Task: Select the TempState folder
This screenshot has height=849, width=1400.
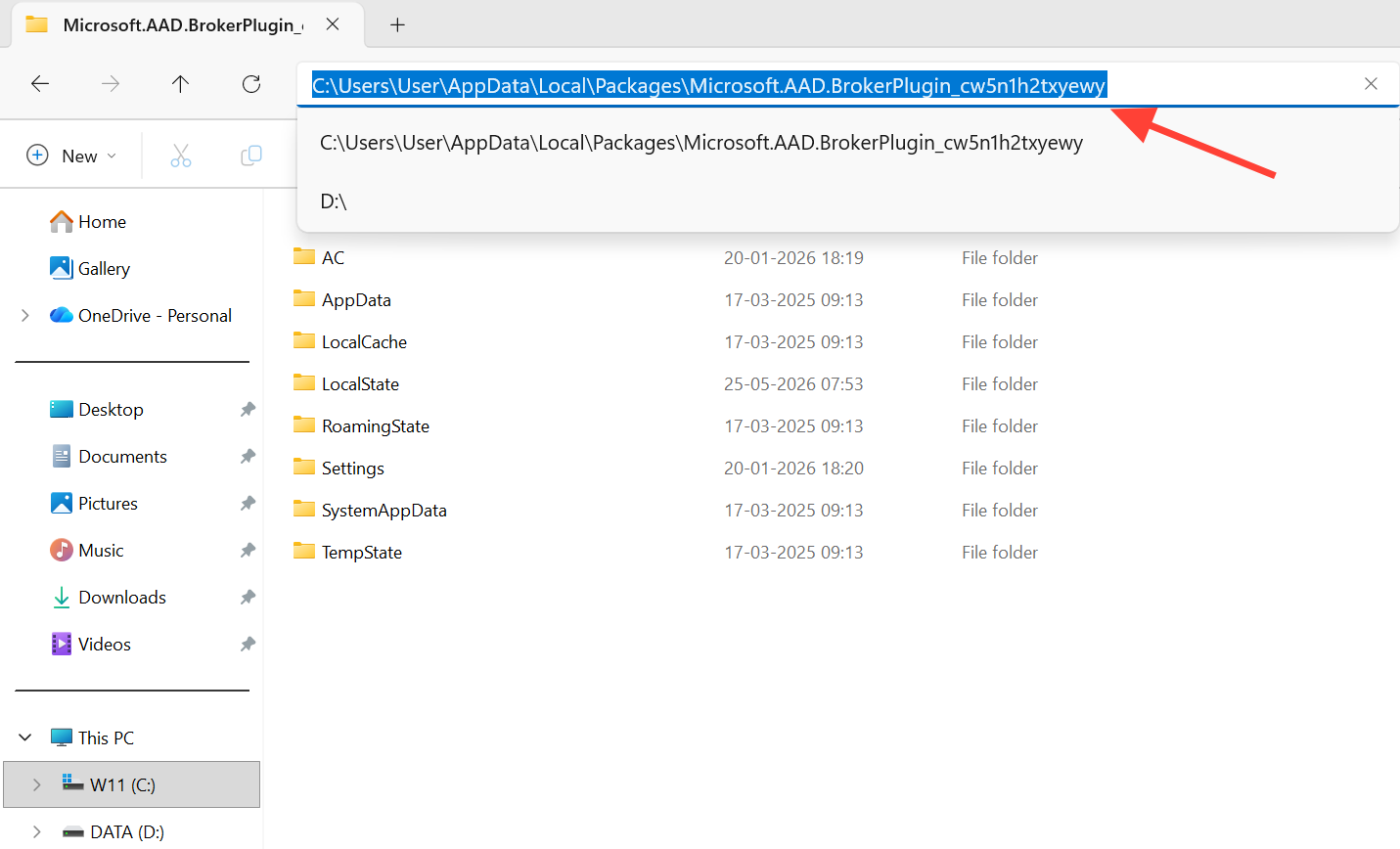Action: (362, 553)
